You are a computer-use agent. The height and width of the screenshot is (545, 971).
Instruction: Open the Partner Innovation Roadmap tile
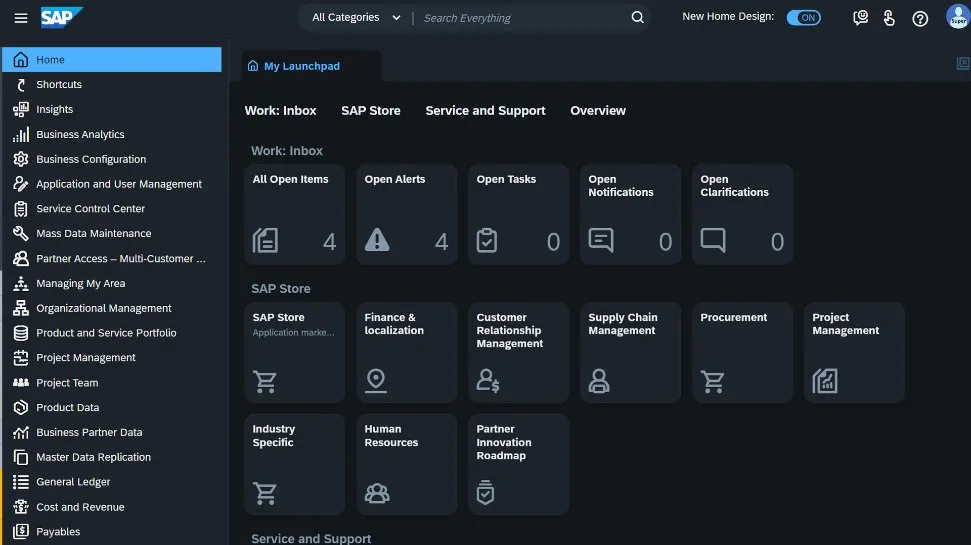[518, 464]
